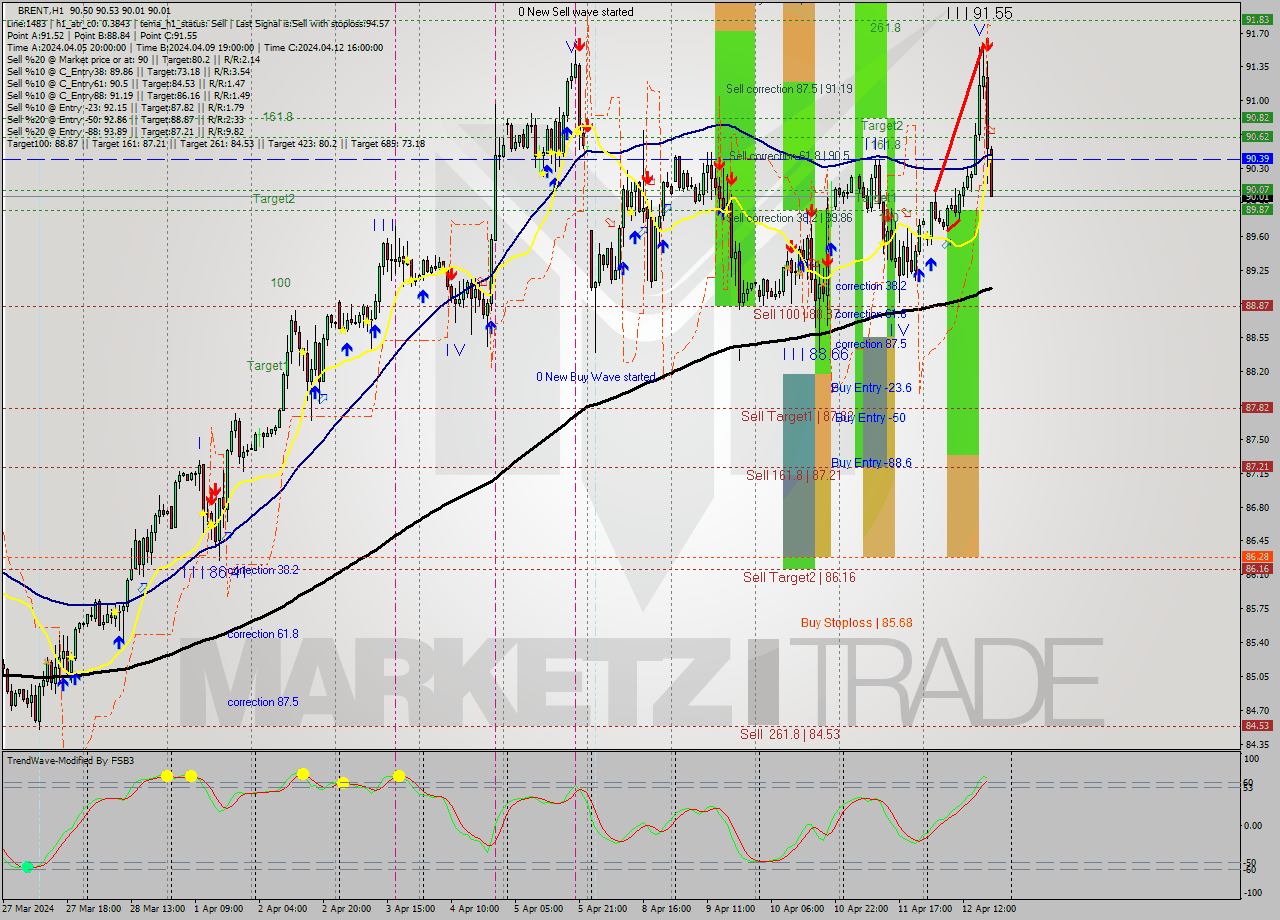Click the red 88.87 price tag

point(1257,306)
